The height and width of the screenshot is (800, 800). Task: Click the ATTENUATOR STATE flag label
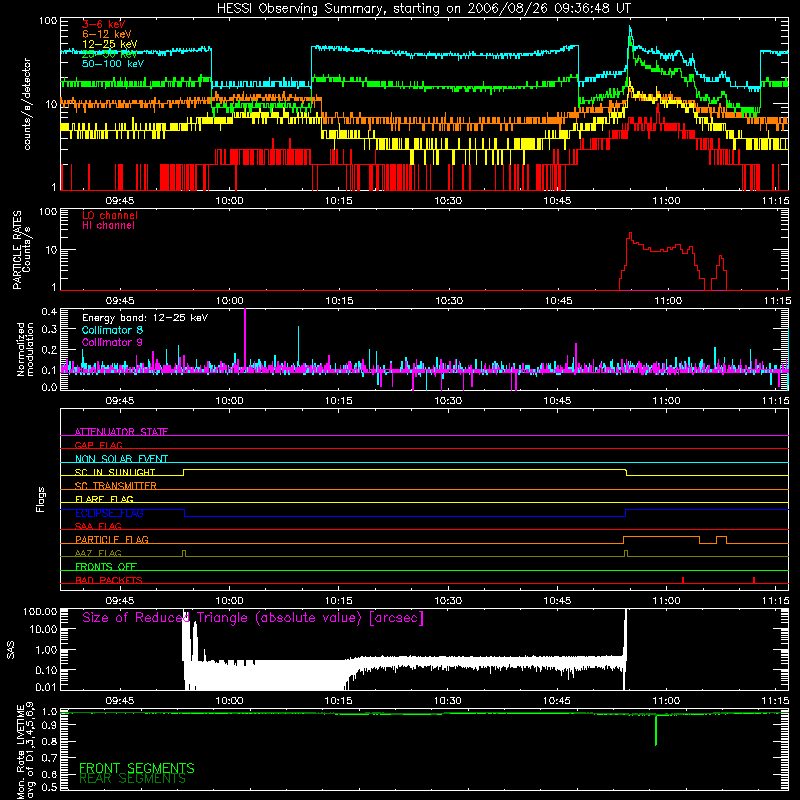click(x=121, y=432)
